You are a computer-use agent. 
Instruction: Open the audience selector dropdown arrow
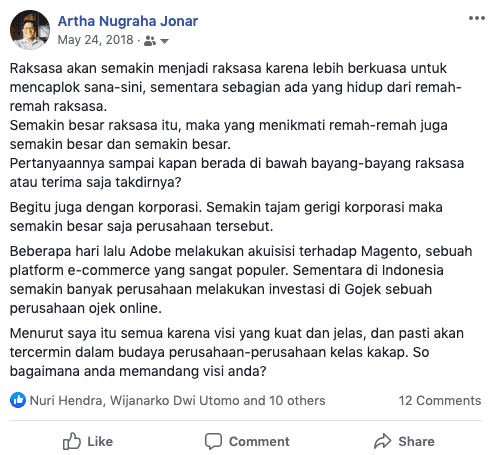point(164,41)
